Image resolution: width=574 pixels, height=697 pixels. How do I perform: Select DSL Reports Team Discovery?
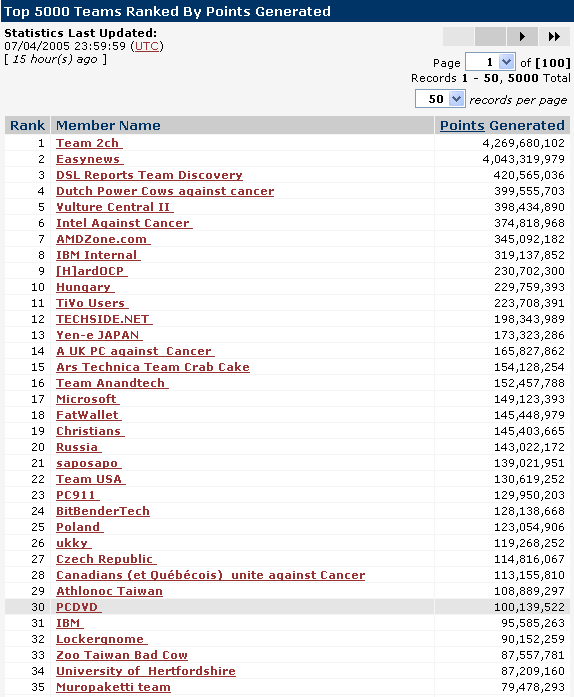(x=149, y=175)
